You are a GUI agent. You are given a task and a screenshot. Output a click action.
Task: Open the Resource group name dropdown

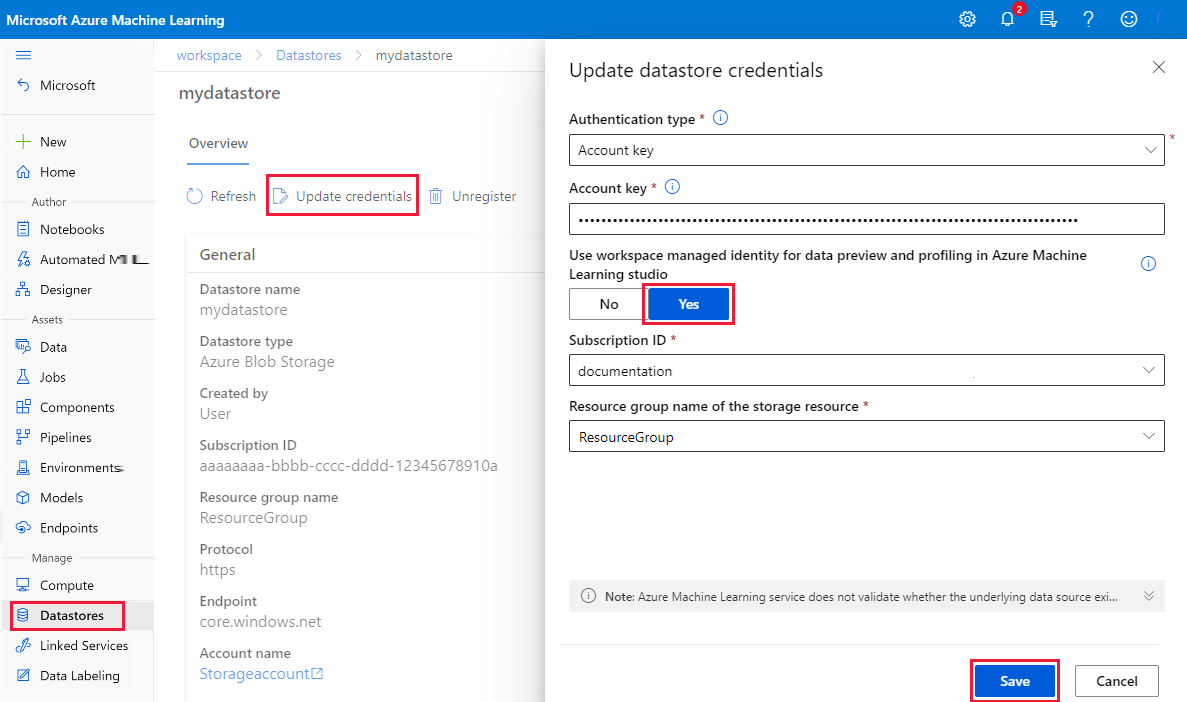(867, 436)
